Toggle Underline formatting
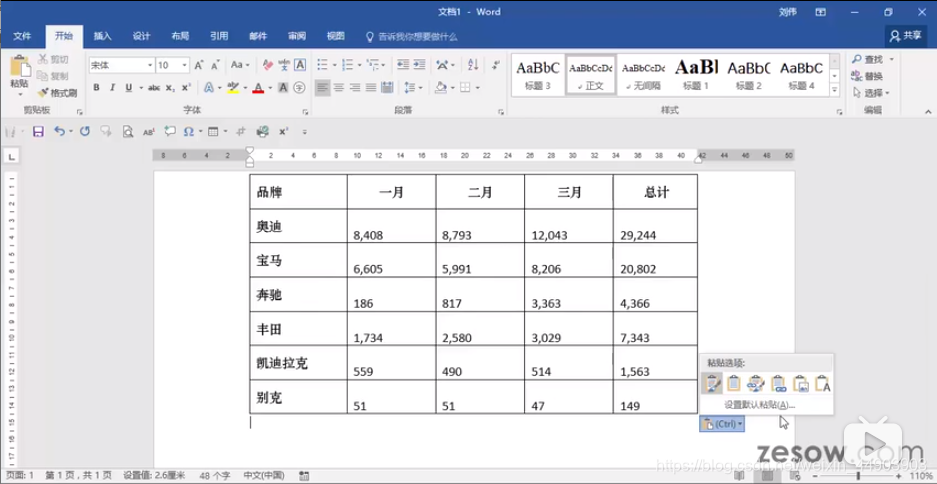Screen dimensions: 937x484 click(128, 87)
